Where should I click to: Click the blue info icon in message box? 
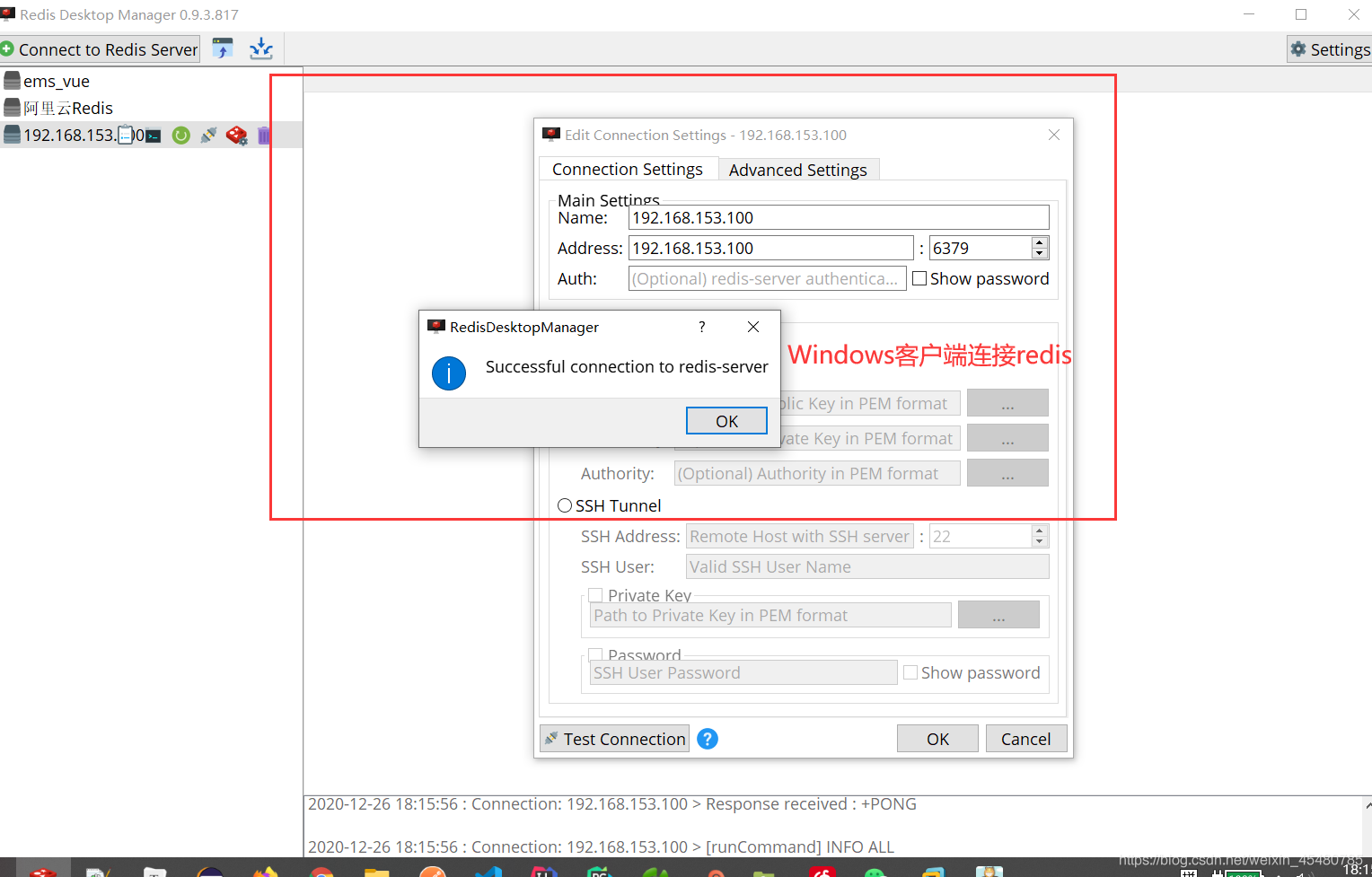click(449, 373)
